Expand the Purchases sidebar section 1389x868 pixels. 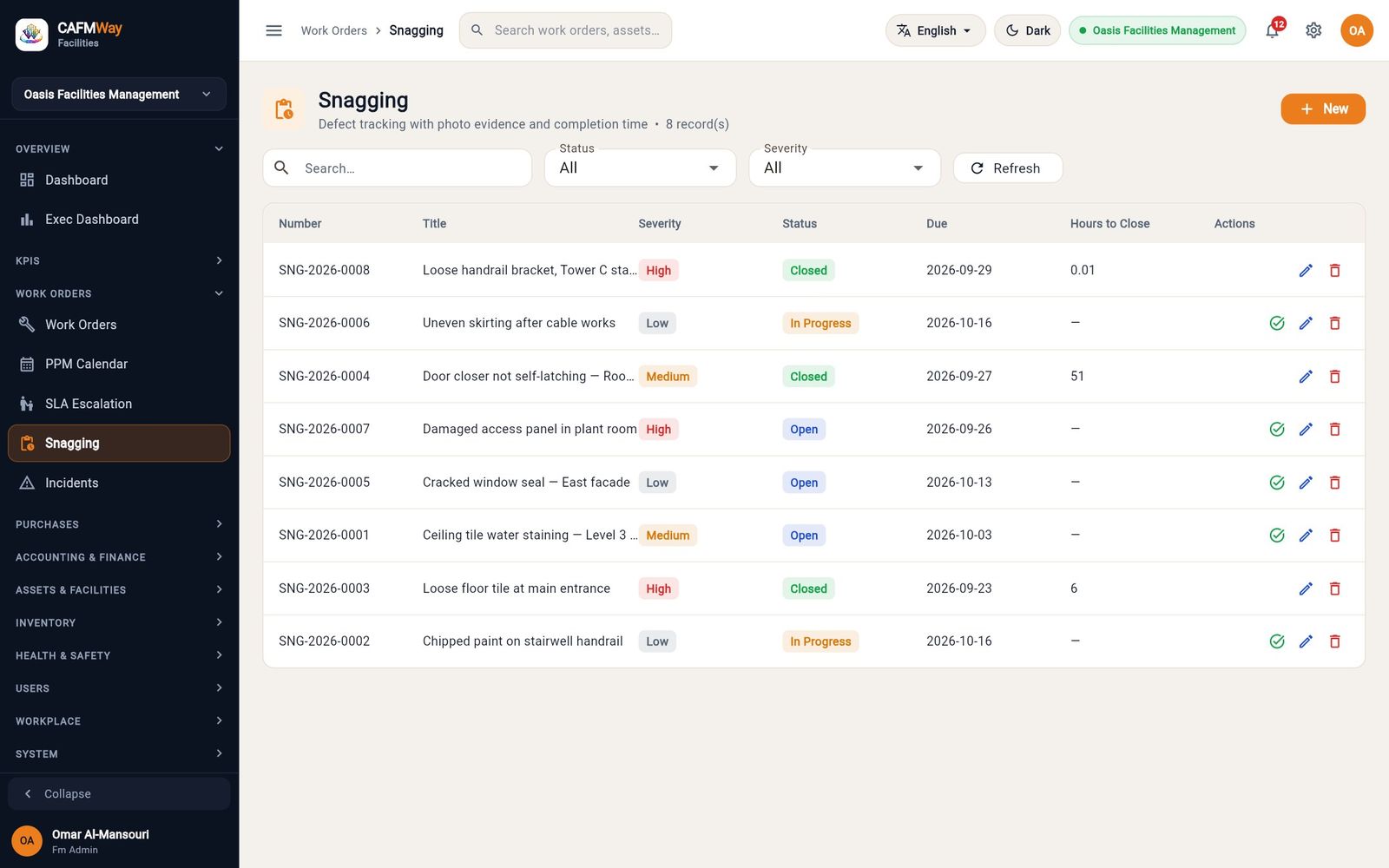119,524
